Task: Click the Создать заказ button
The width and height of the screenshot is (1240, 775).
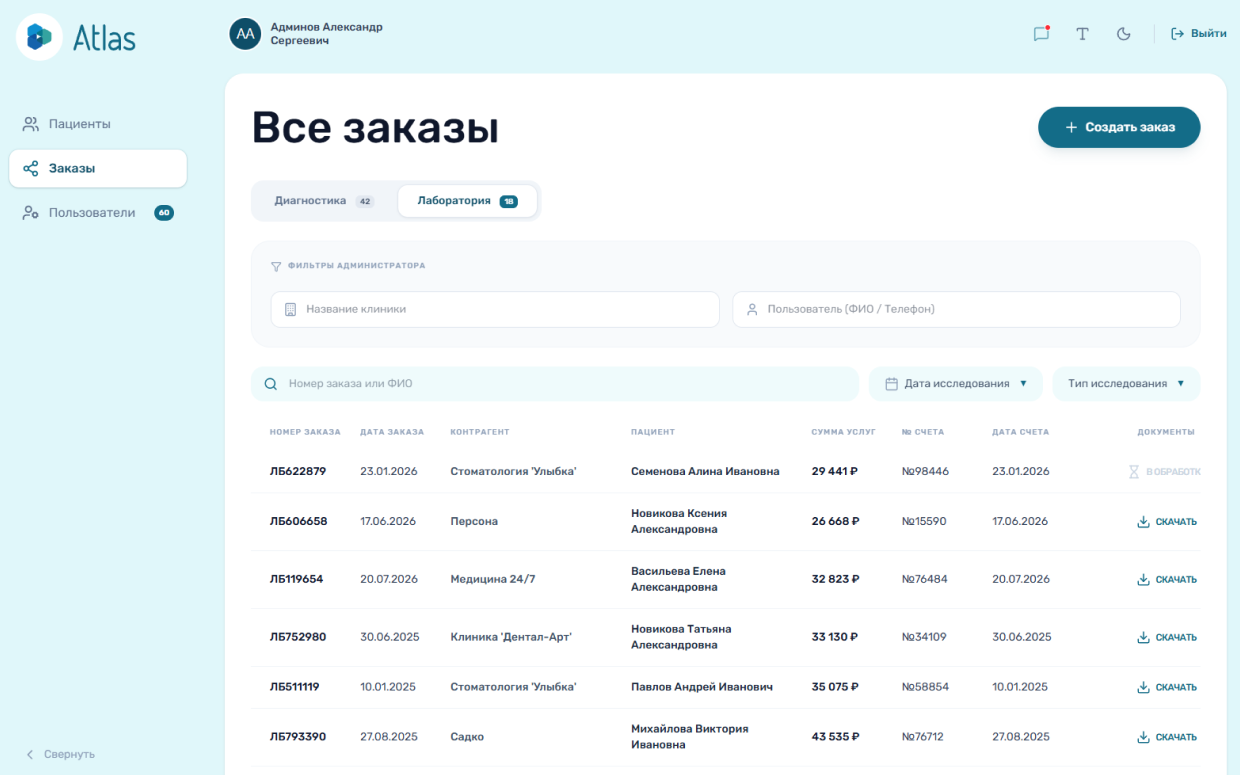Action: [x=1119, y=127]
